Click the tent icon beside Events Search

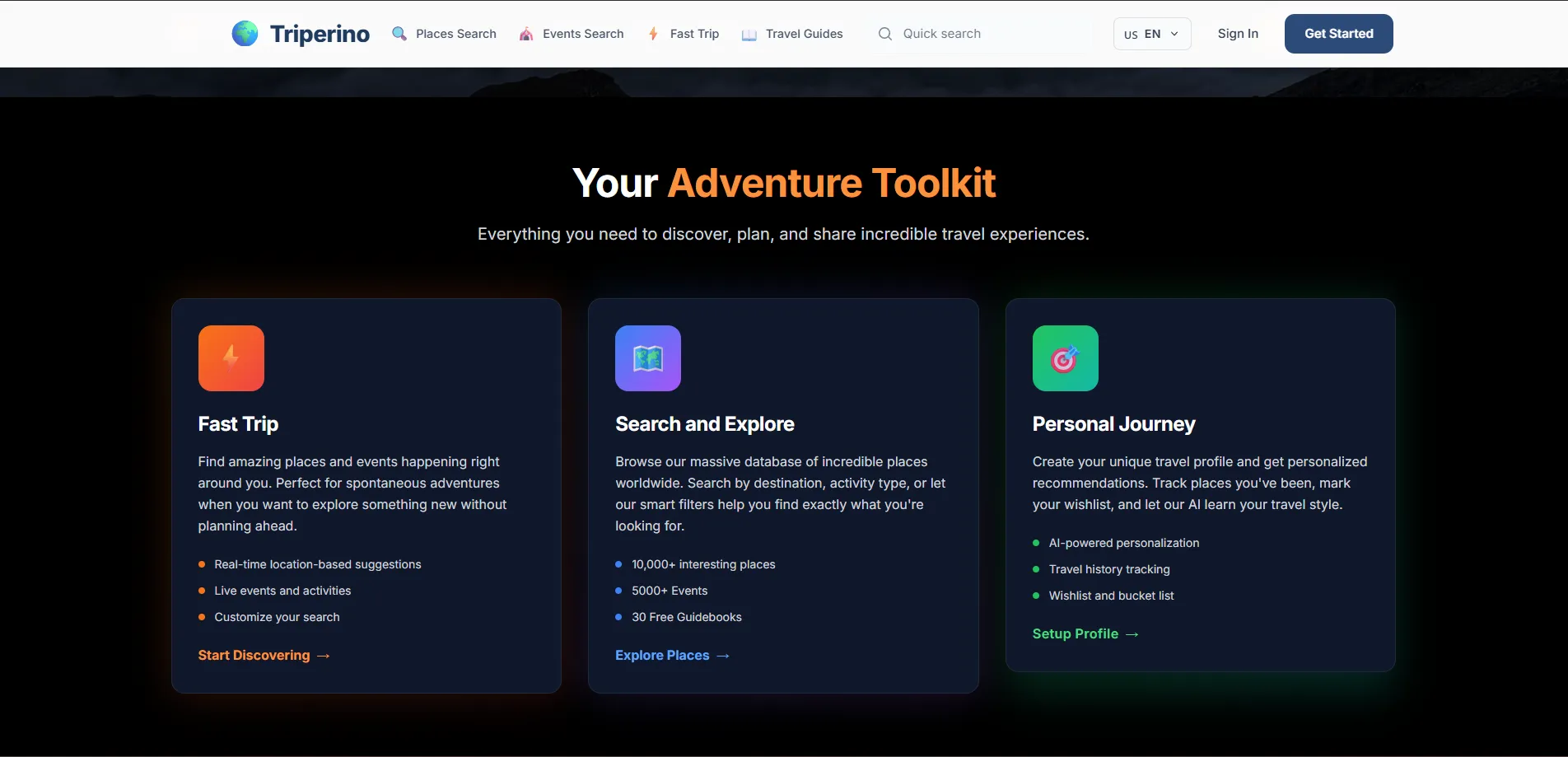[526, 34]
